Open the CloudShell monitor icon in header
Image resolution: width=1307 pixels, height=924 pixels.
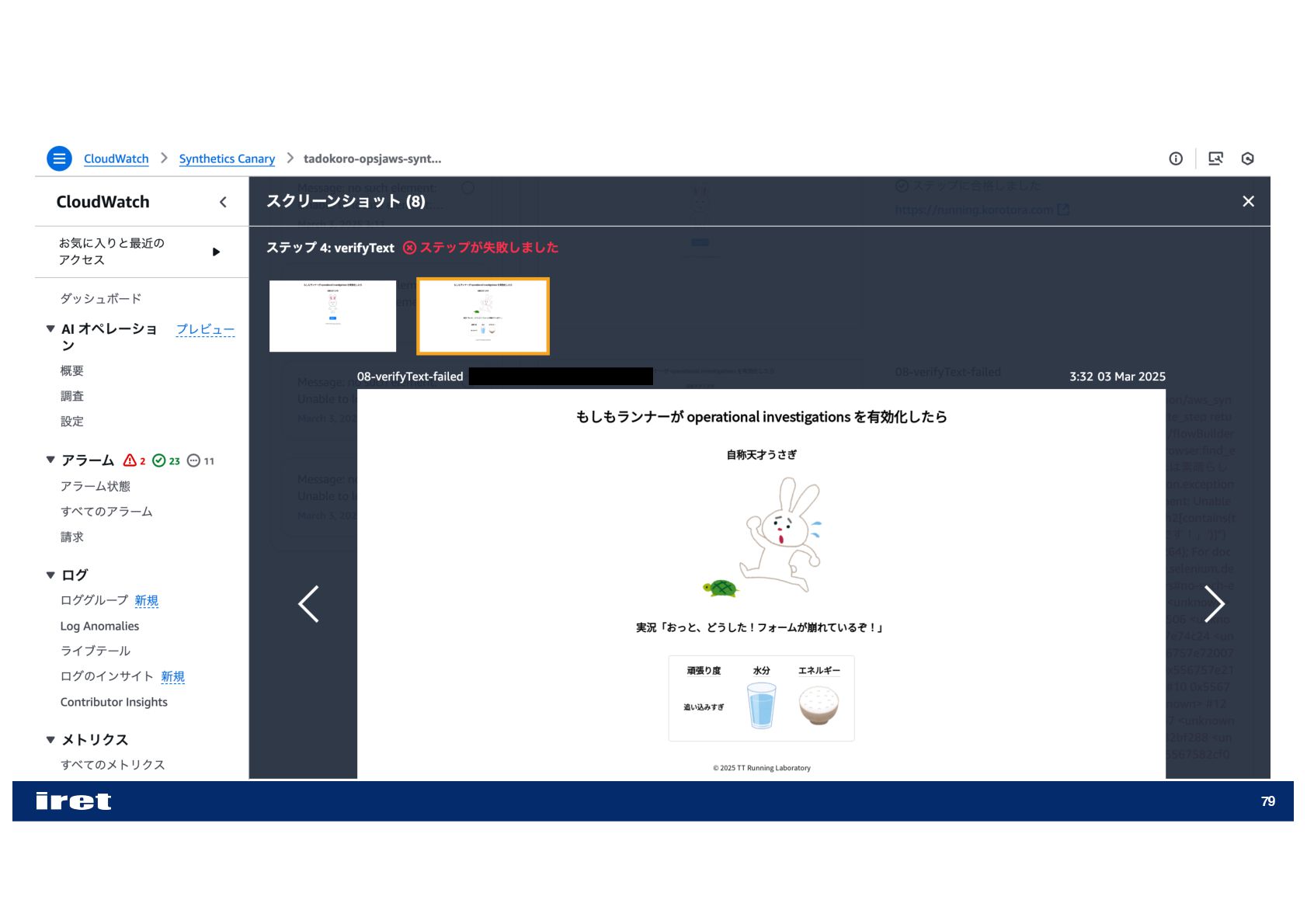[x=1215, y=158]
